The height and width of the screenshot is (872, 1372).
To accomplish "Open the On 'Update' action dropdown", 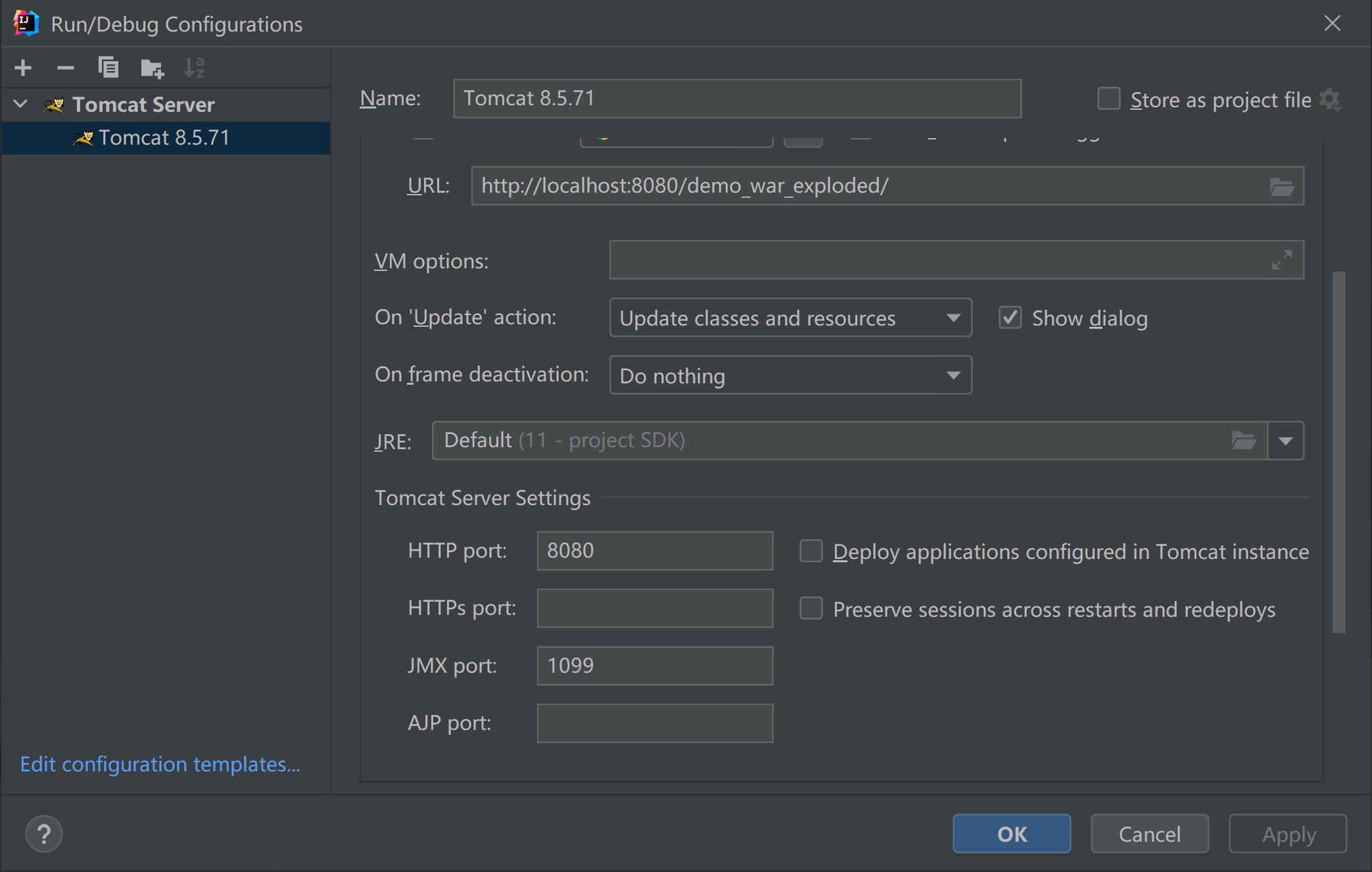I will 790,318.
